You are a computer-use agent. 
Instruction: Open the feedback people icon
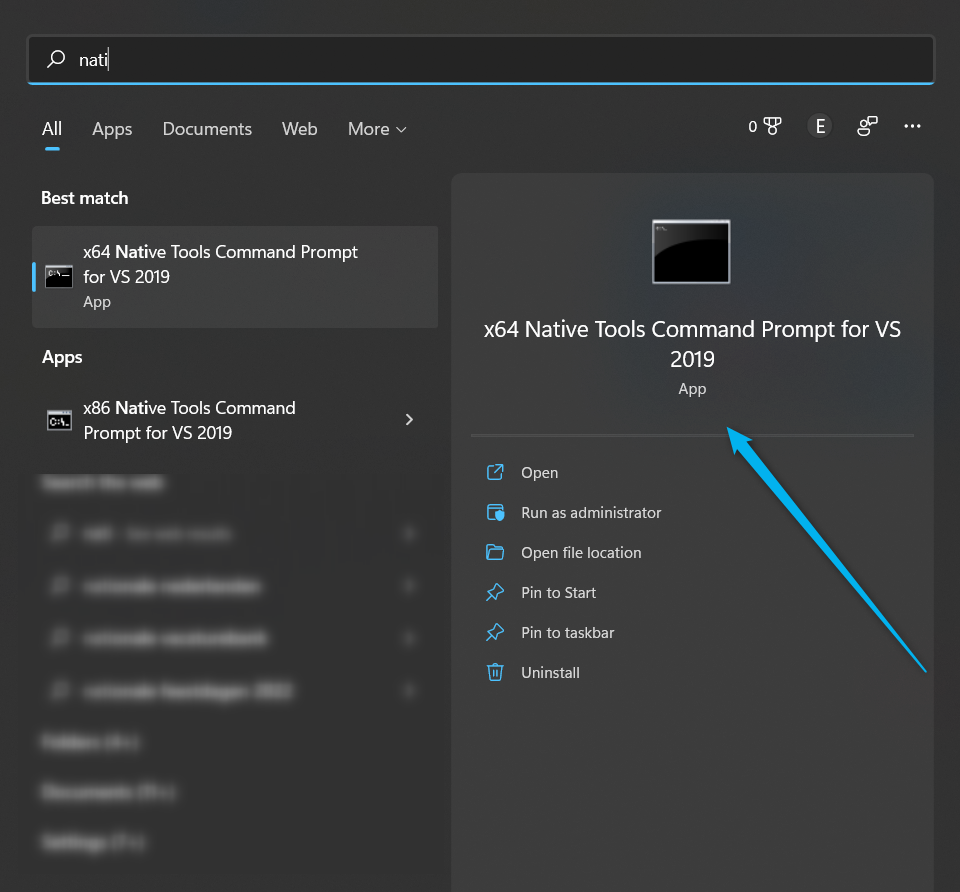point(867,126)
